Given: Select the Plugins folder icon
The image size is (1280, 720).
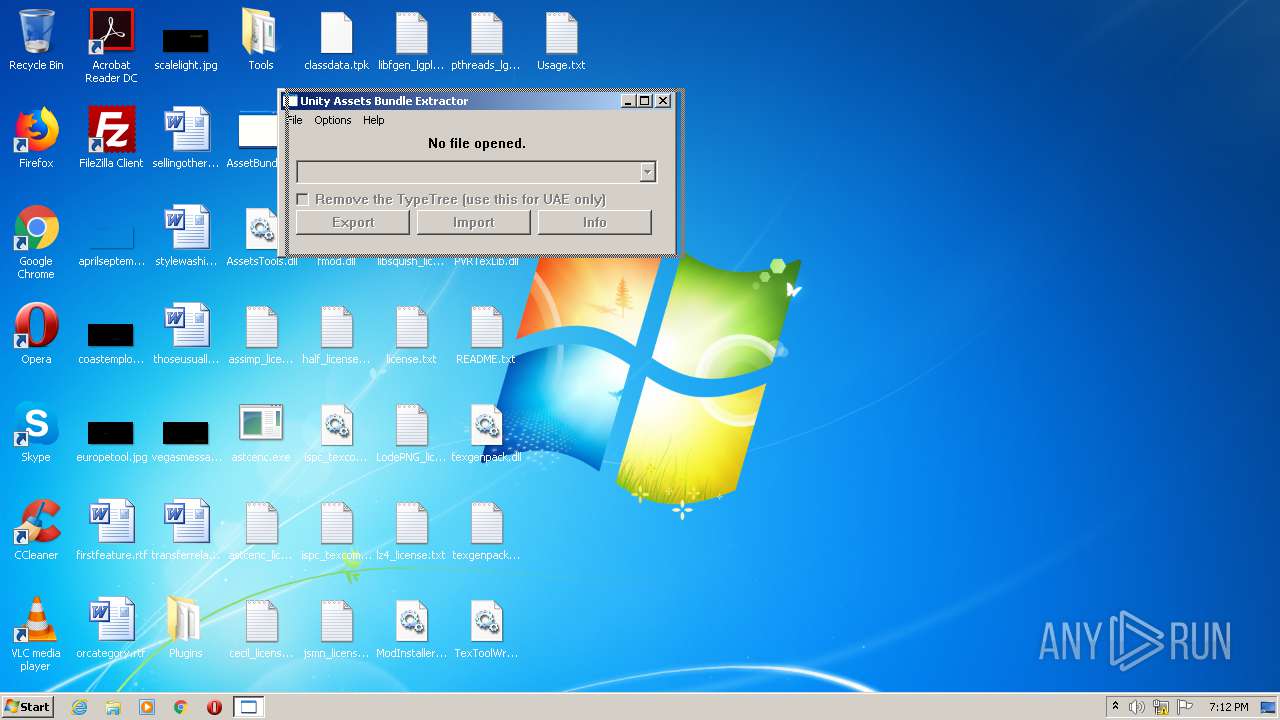Looking at the screenshot, I should click(186, 628).
